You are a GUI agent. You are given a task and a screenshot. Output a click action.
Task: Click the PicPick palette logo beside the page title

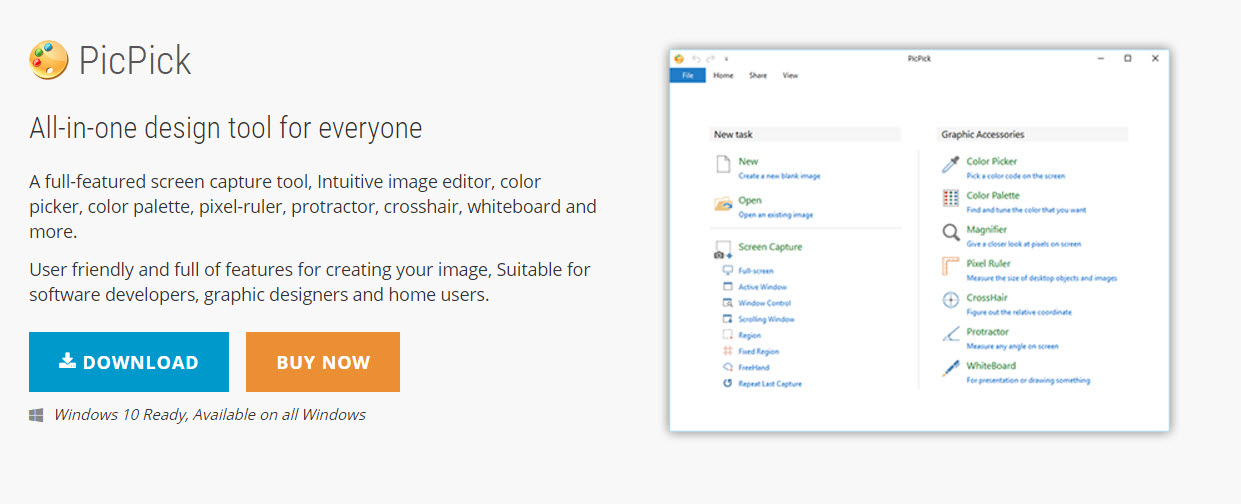coord(49,60)
